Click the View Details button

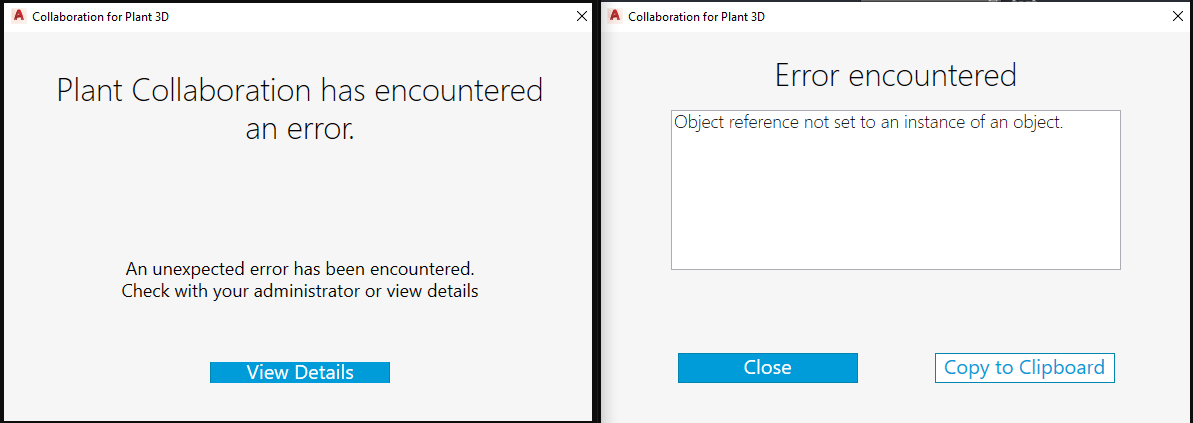[x=299, y=372]
